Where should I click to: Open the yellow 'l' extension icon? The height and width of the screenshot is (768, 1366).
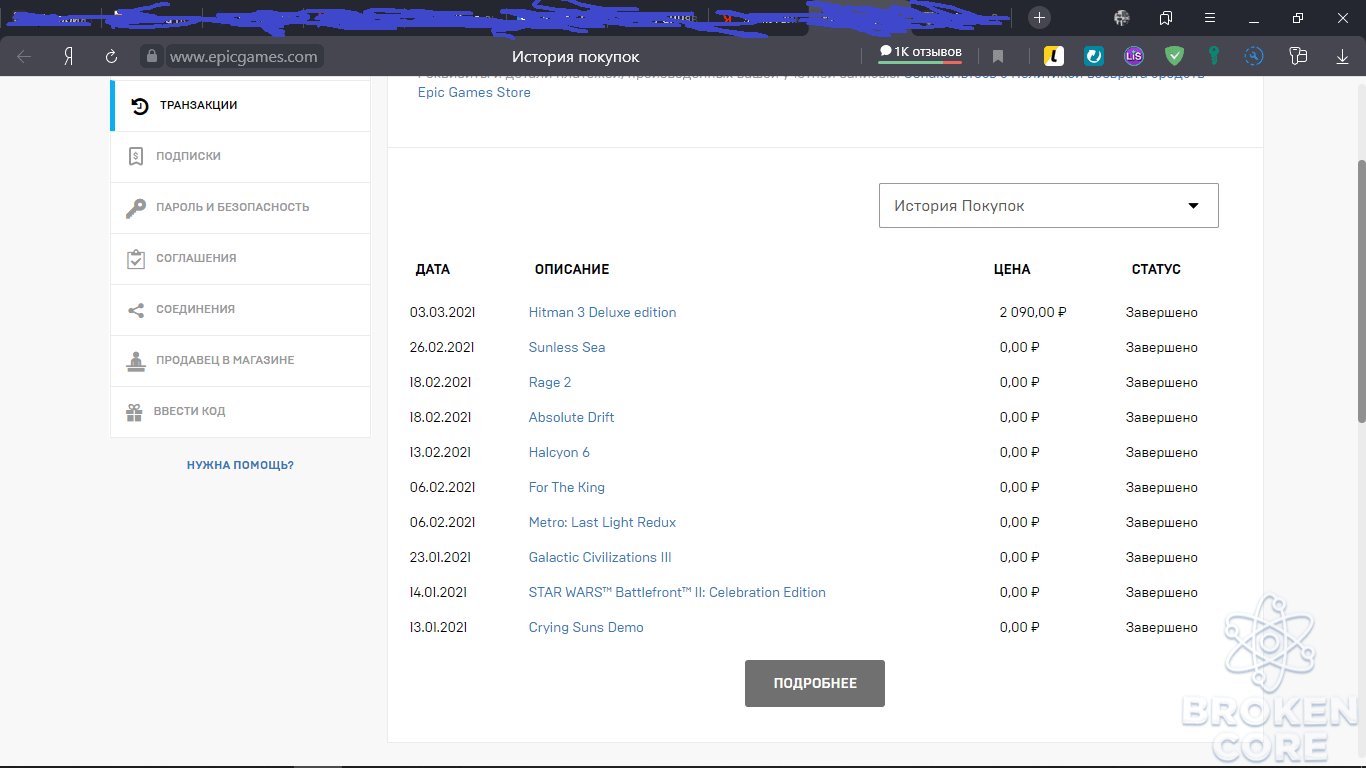tap(1053, 56)
